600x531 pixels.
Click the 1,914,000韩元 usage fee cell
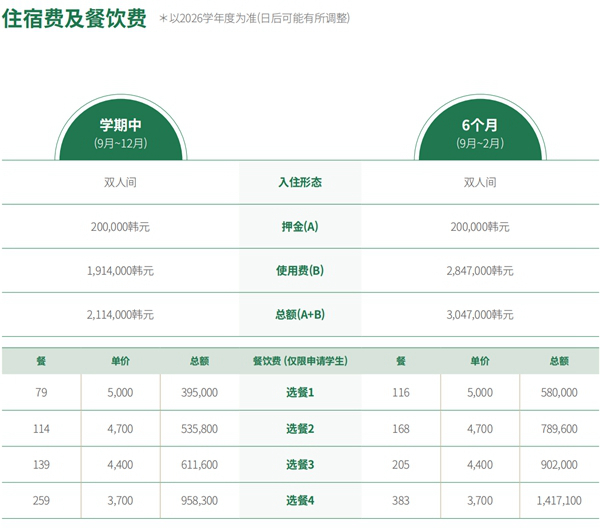[122, 270]
